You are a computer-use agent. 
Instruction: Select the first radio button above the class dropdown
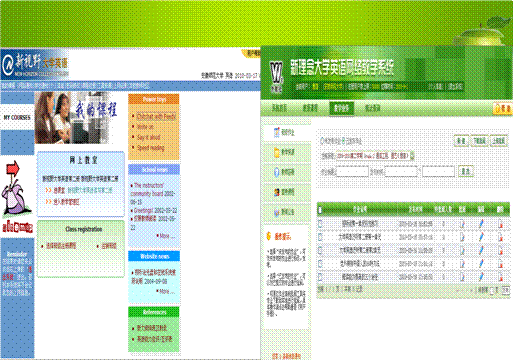[x=323, y=141]
